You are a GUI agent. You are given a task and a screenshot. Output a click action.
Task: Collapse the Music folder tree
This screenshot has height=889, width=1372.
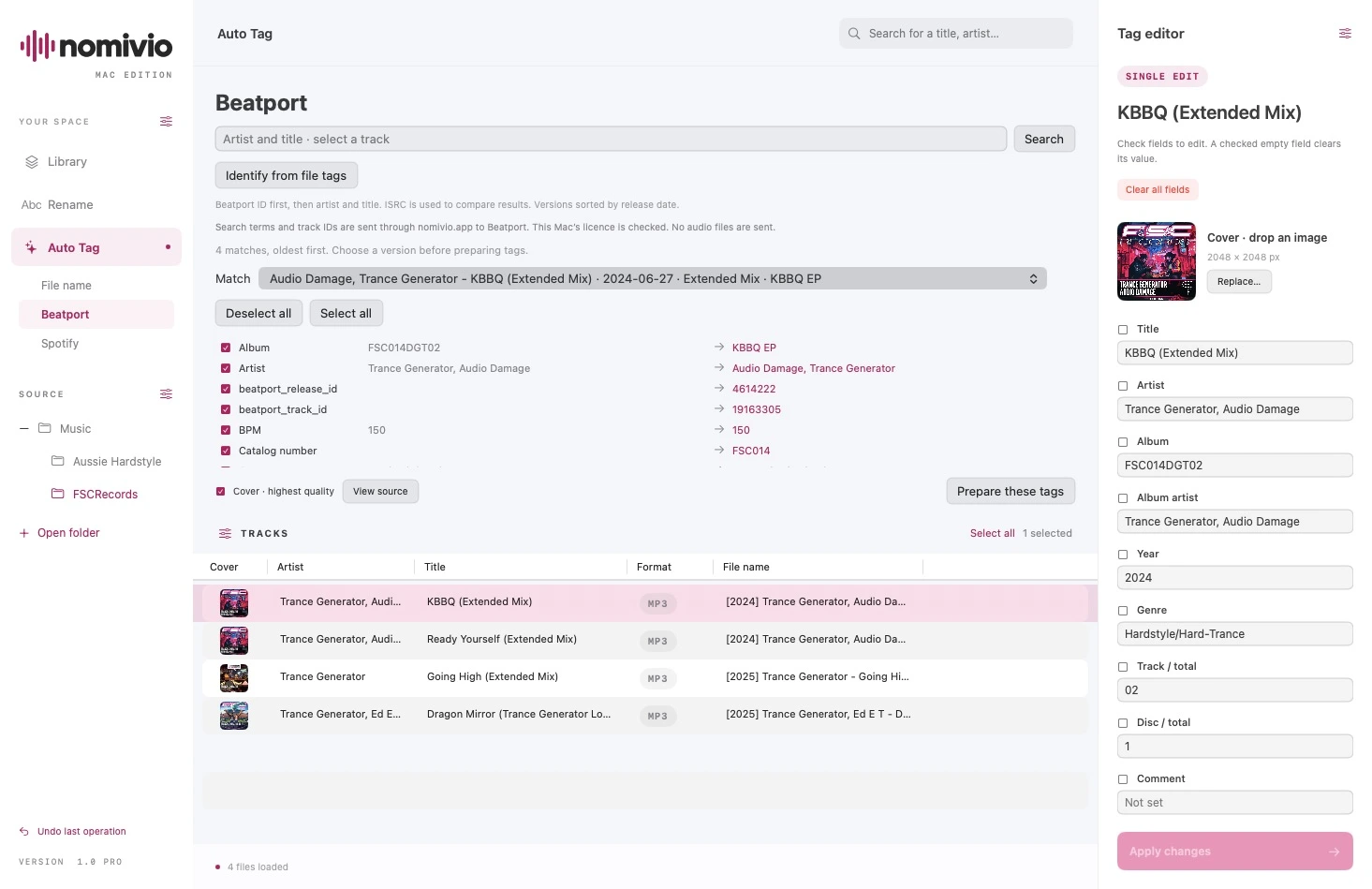[x=24, y=429]
